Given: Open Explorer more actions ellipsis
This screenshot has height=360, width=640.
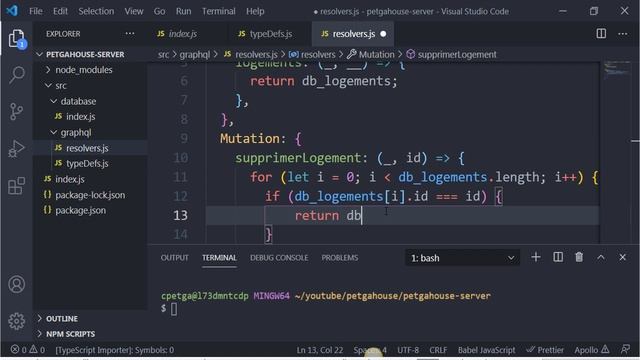Looking at the screenshot, I should 130,33.
